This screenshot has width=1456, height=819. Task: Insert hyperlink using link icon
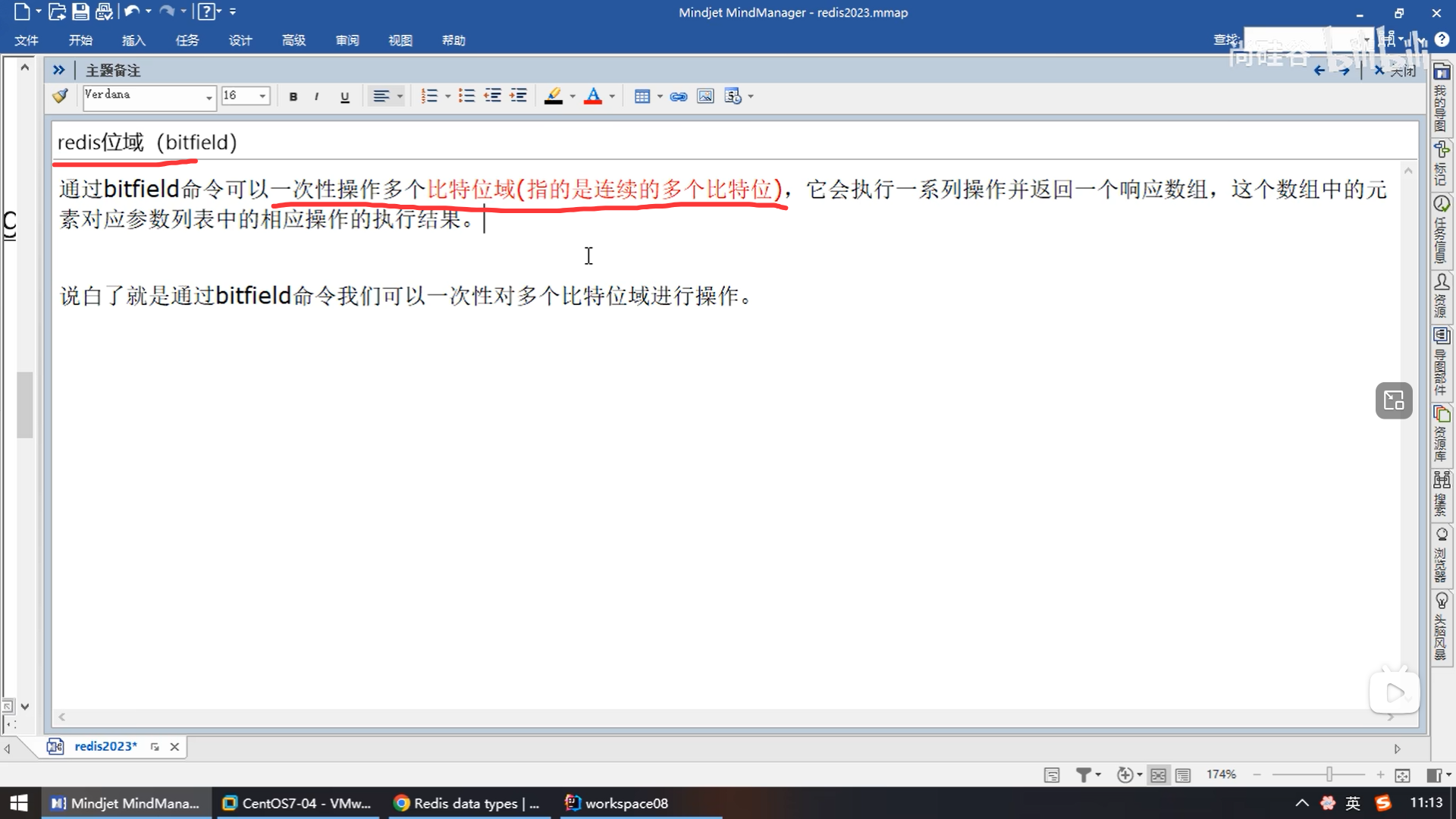[x=679, y=96]
